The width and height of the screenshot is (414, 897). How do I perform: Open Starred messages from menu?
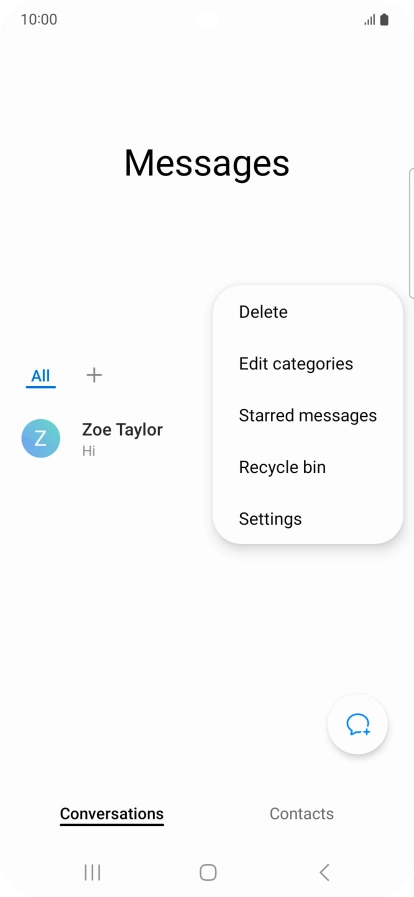pos(308,415)
